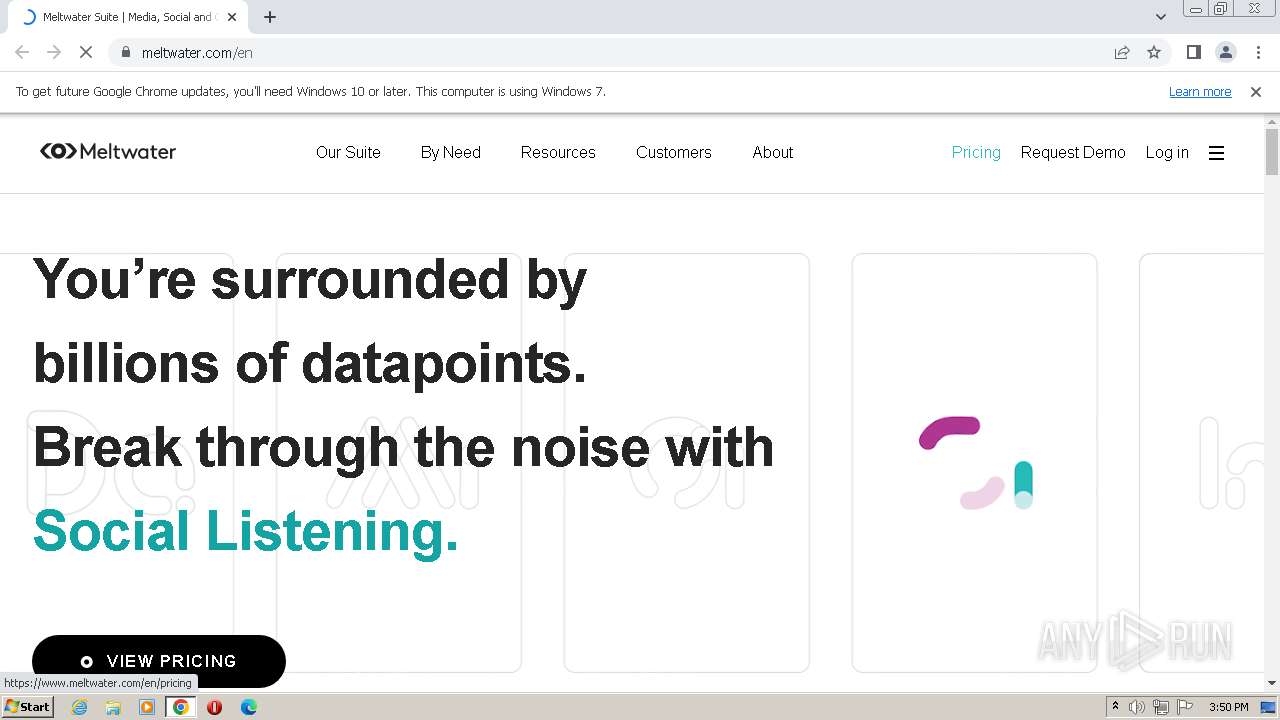Go forward in browser history
The image size is (1280, 720).
coord(54,52)
